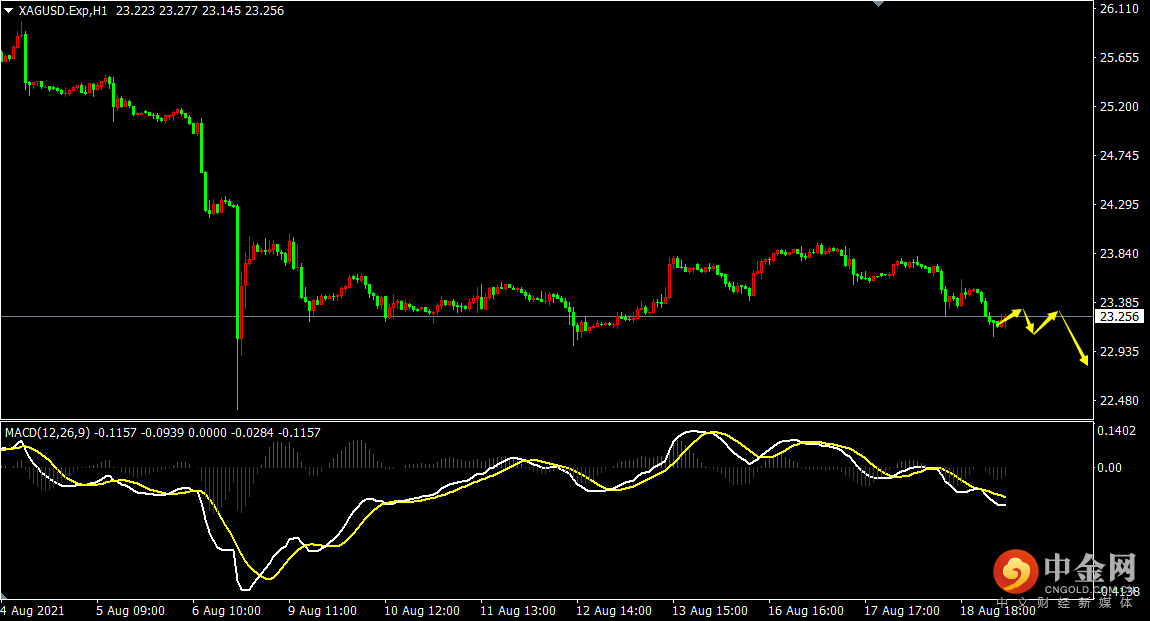Screen dimensions: 1150x621
Task: Click the 10 Aug 12:00 time label
Action: pos(422,611)
